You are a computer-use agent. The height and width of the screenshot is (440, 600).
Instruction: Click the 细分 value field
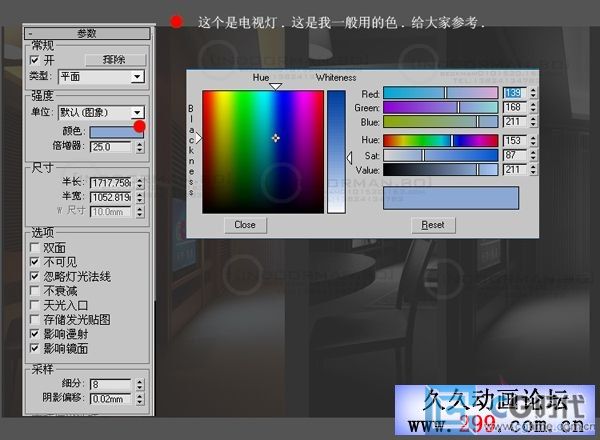(x=111, y=384)
